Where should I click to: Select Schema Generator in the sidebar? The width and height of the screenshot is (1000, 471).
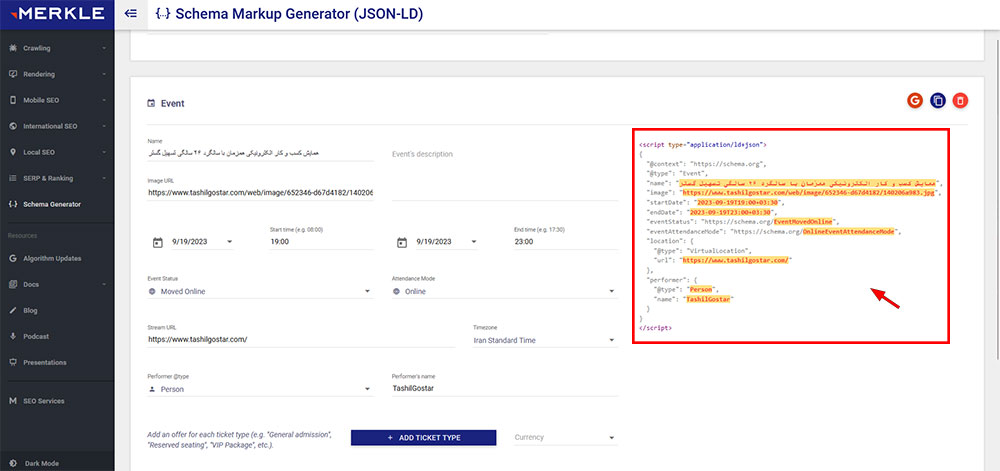pos(57,205)
